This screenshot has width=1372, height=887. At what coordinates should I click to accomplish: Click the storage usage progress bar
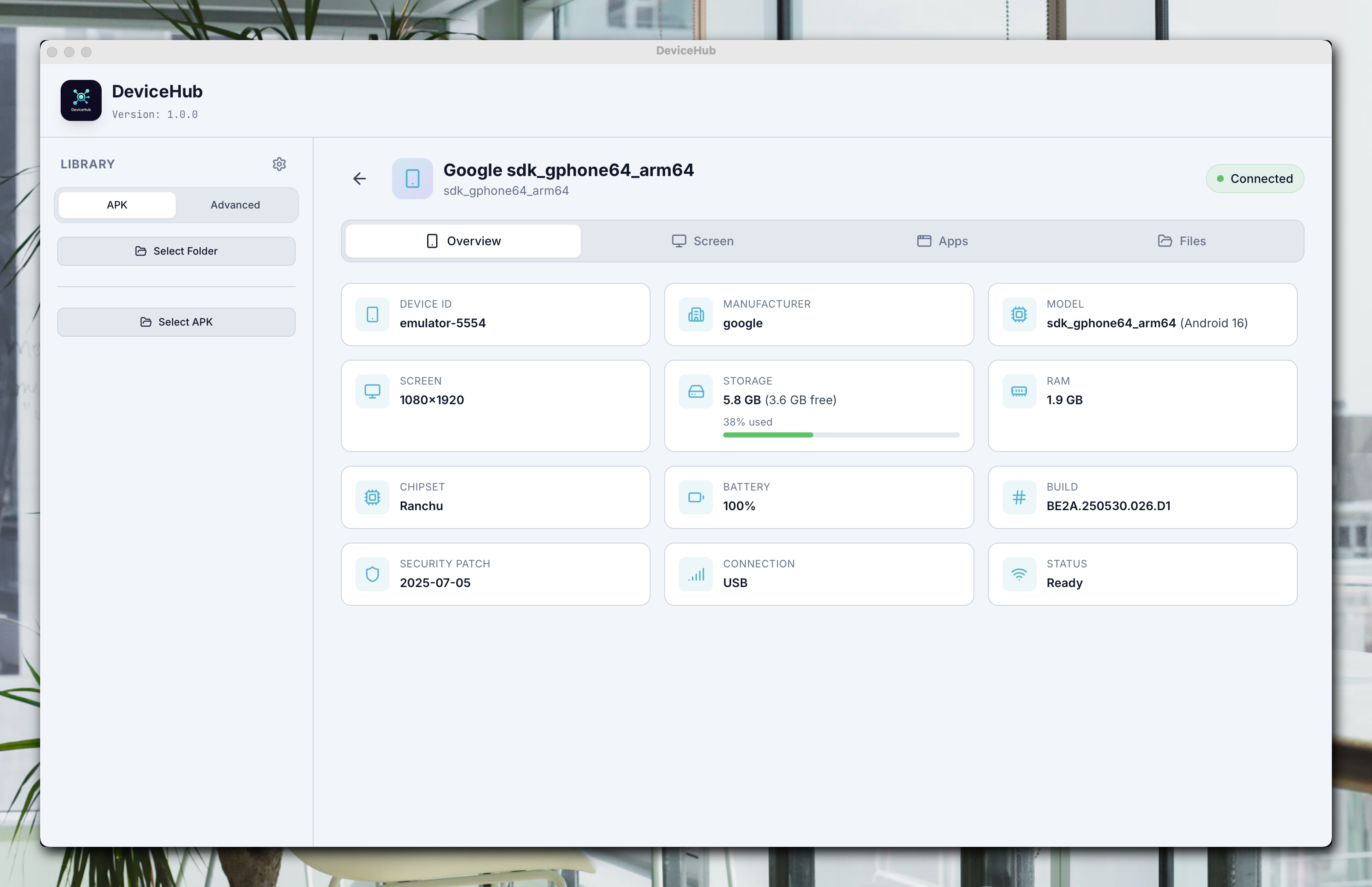coord(841,435)
